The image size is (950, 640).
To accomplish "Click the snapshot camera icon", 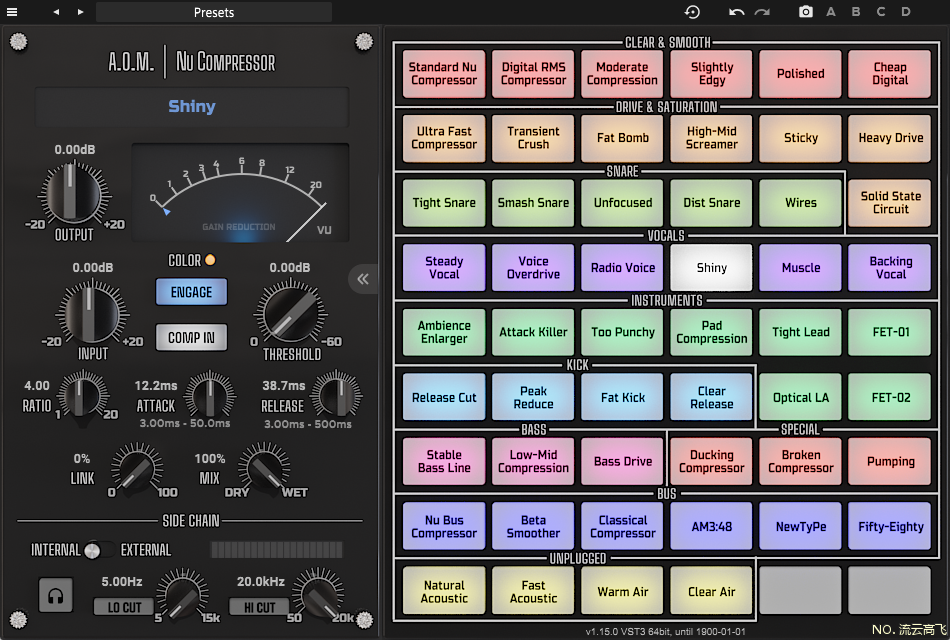I will 805,12.
